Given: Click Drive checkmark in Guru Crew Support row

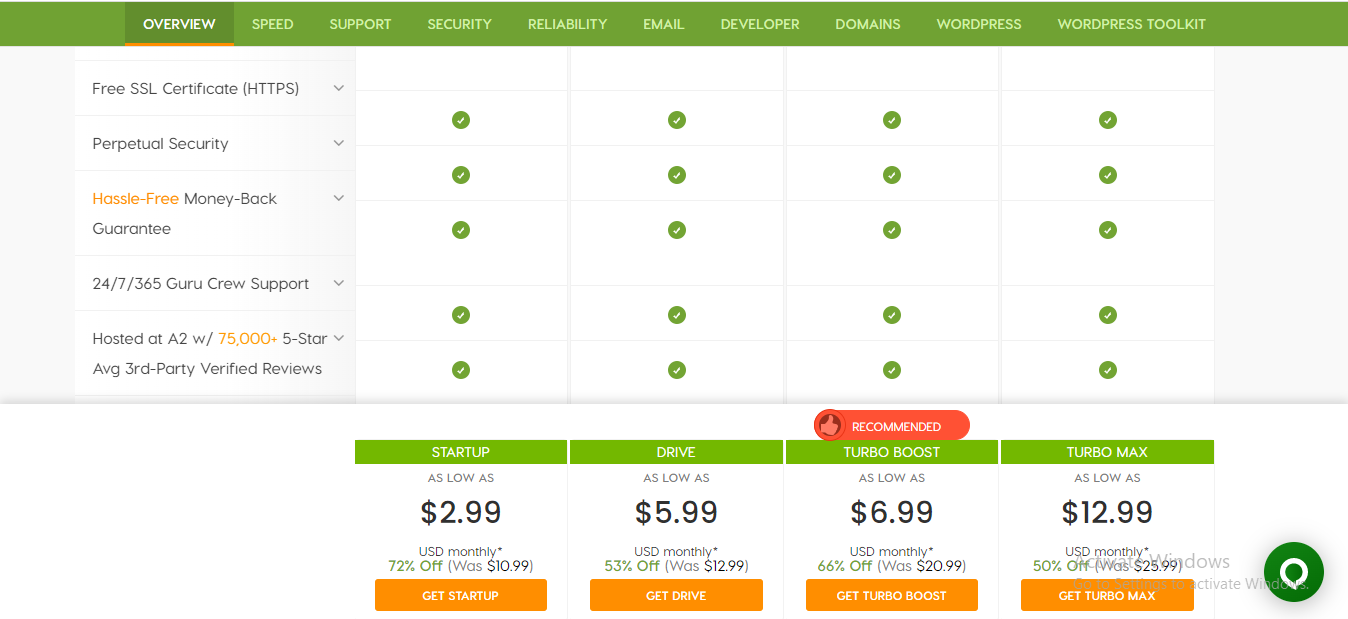Looking at the screenshot, I should [x=677, y=315].
